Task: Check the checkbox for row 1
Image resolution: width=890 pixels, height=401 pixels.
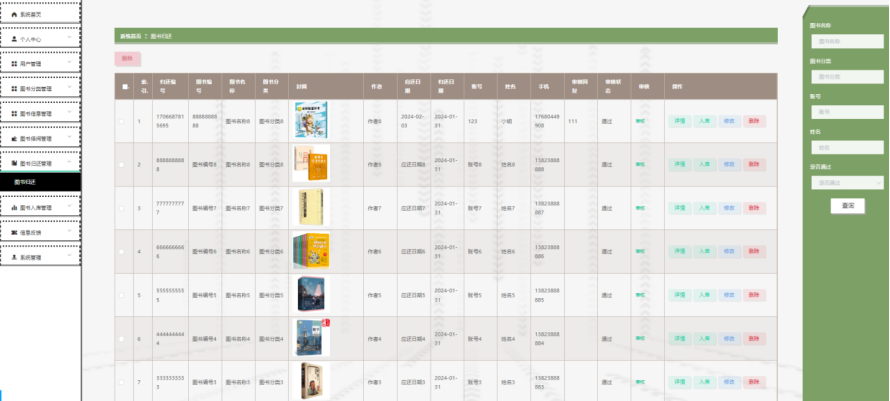Action: tap(121, 121)
